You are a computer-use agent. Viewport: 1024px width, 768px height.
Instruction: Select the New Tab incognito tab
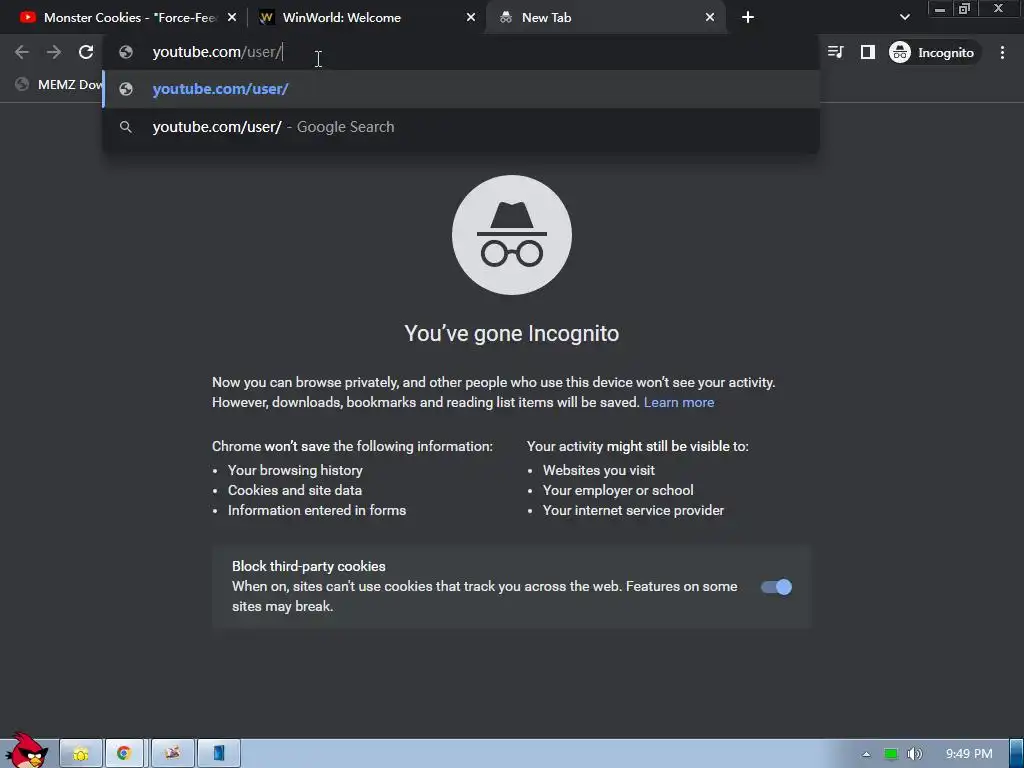tap(605, 18)
